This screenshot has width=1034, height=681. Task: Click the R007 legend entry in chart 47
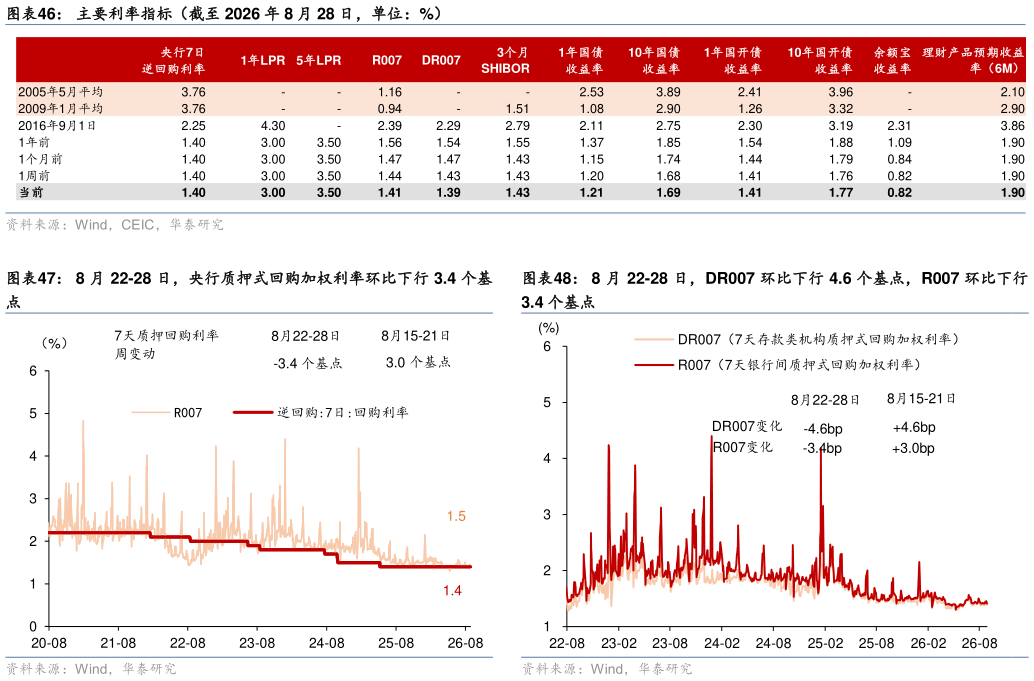(x=167, y=413)
